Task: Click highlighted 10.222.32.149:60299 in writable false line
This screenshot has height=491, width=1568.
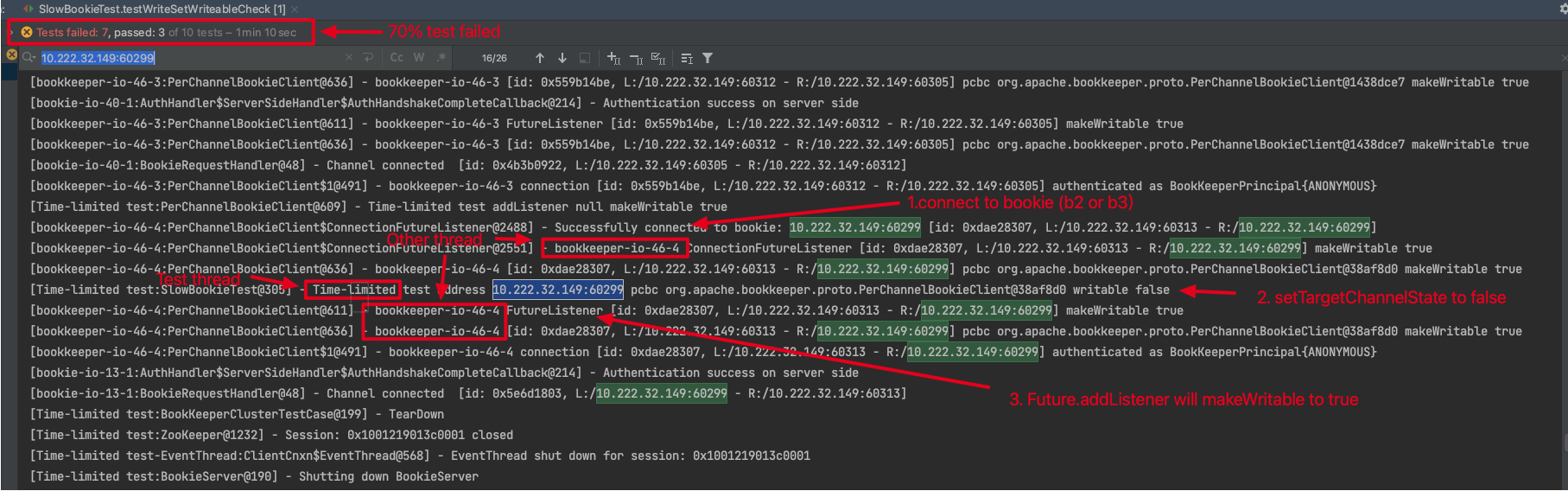Action: tap(558, 290)
